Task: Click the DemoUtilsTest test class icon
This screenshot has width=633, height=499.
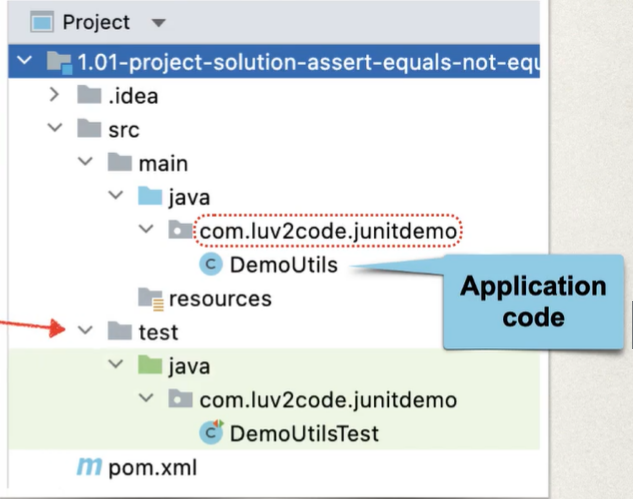Action: click(x=211, y=433)
